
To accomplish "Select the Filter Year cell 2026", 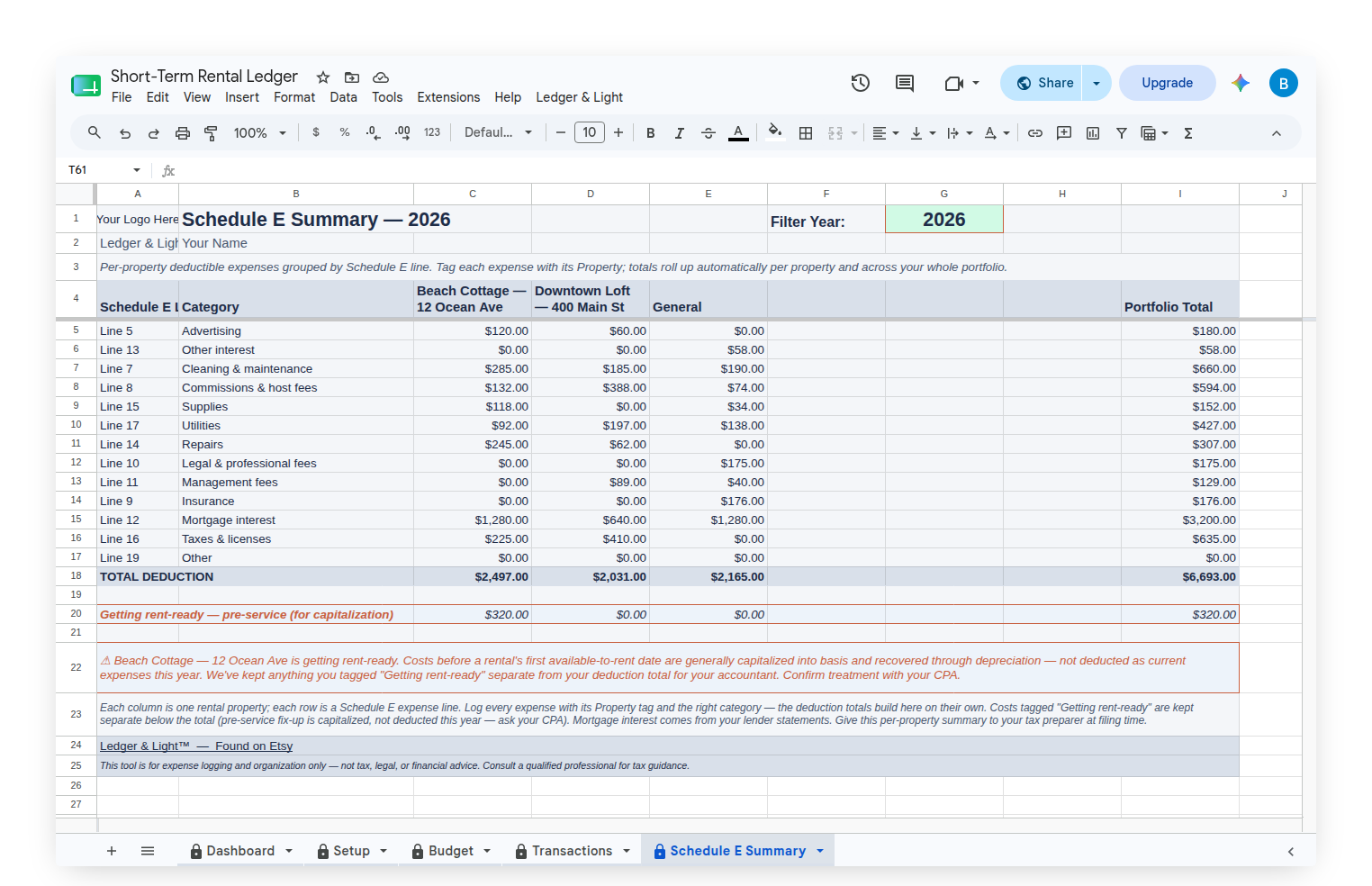I will tap(944, 220).
